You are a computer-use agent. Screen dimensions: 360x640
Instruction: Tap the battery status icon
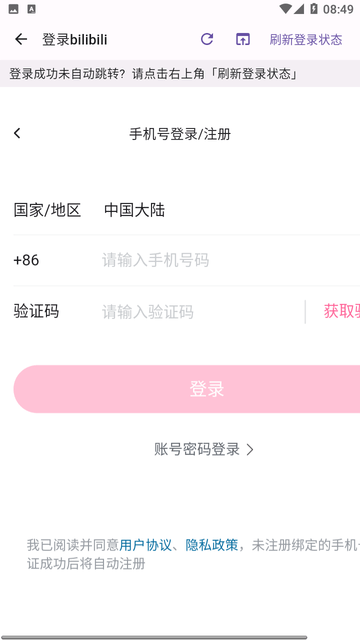314,9
